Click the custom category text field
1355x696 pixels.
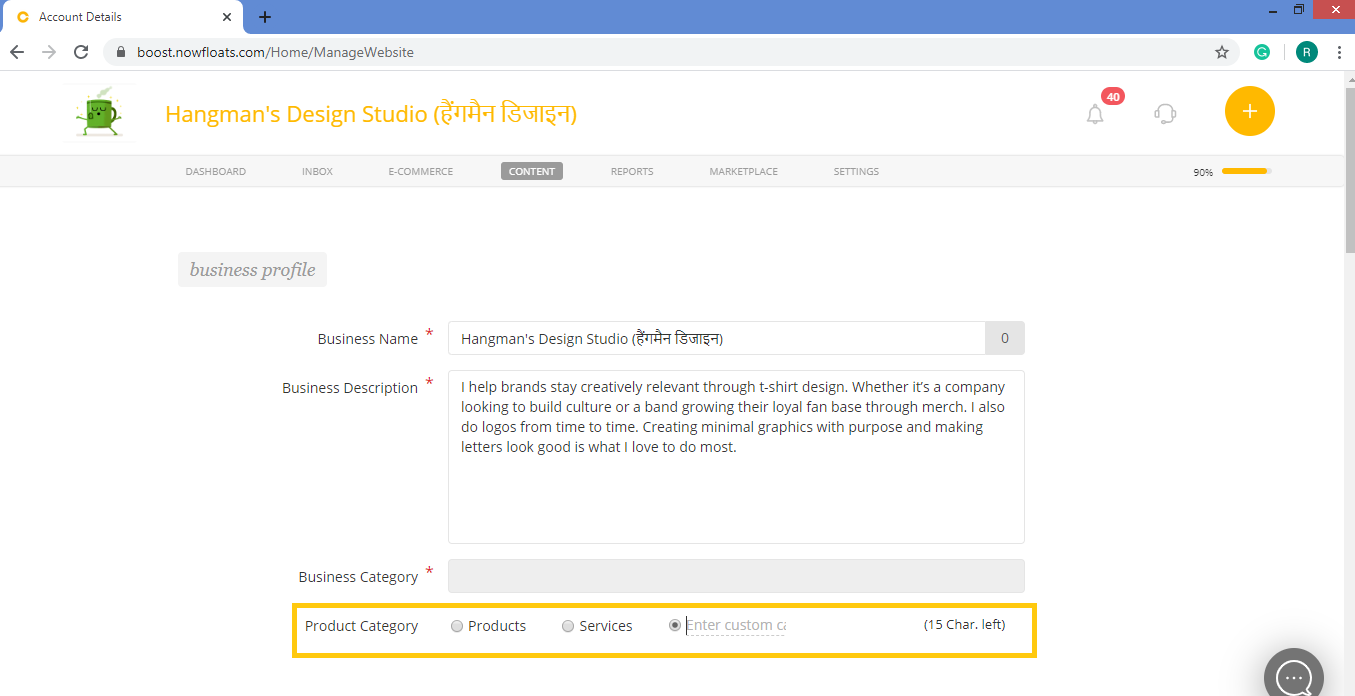click(735, 626)
